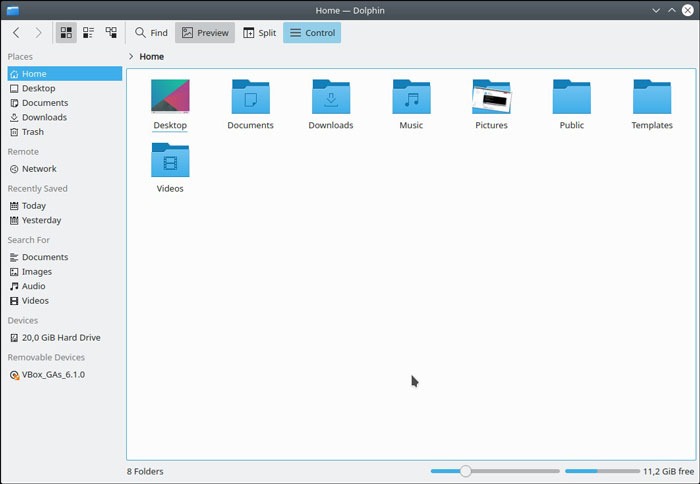Toggle the Preview button
Image resolution: width=700 pixels, height=484 pixels.
205,33
